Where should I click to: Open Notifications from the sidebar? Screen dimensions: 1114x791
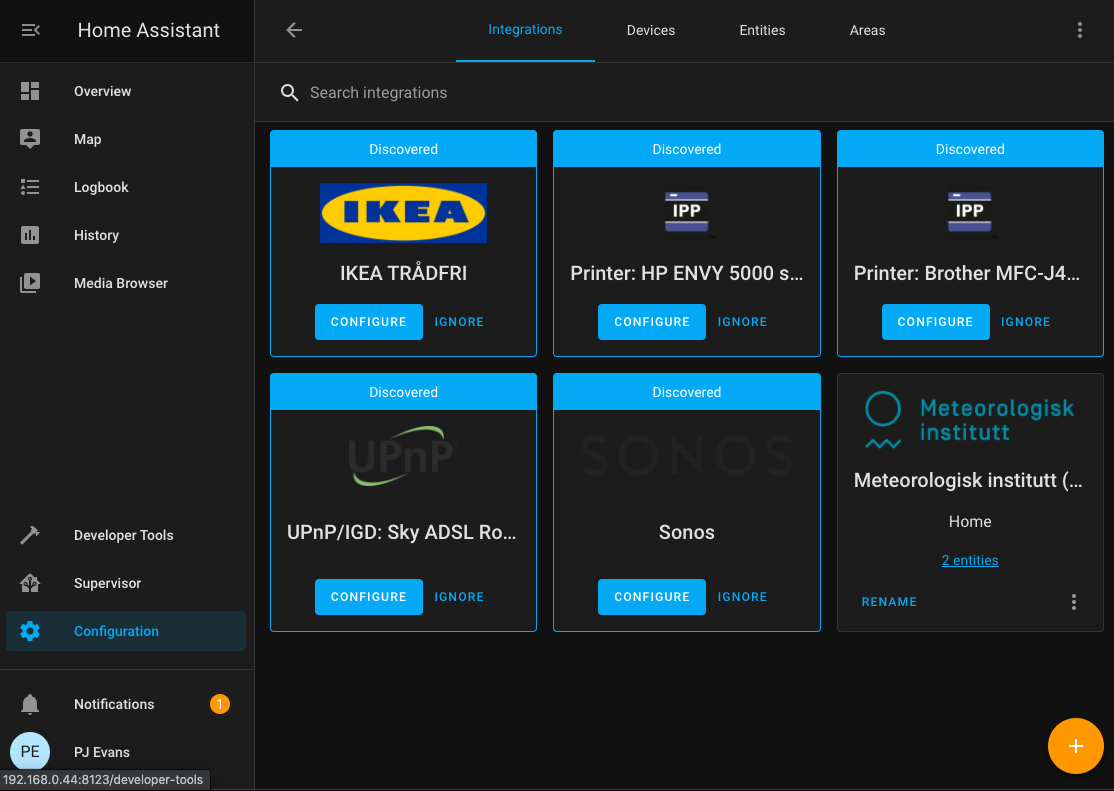[x=126, y=704]
